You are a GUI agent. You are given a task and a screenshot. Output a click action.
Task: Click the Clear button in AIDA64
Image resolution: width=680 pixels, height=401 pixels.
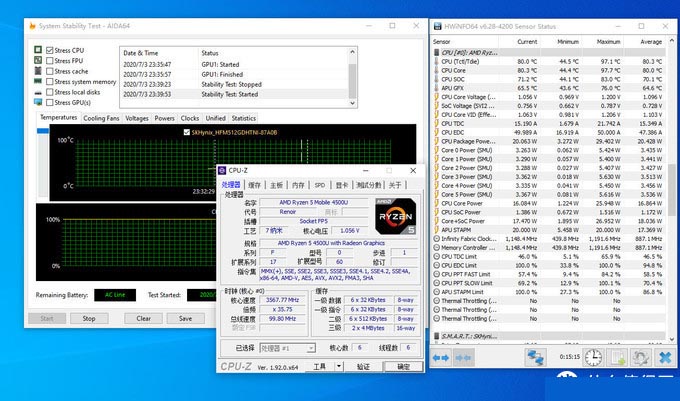pos(144,318)
